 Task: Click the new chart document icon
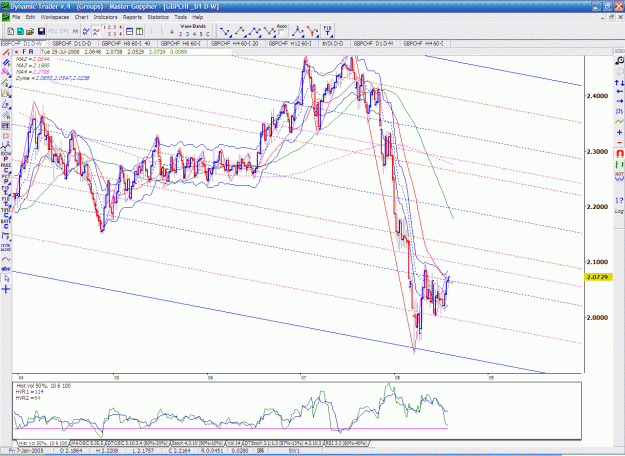point(11,31)
